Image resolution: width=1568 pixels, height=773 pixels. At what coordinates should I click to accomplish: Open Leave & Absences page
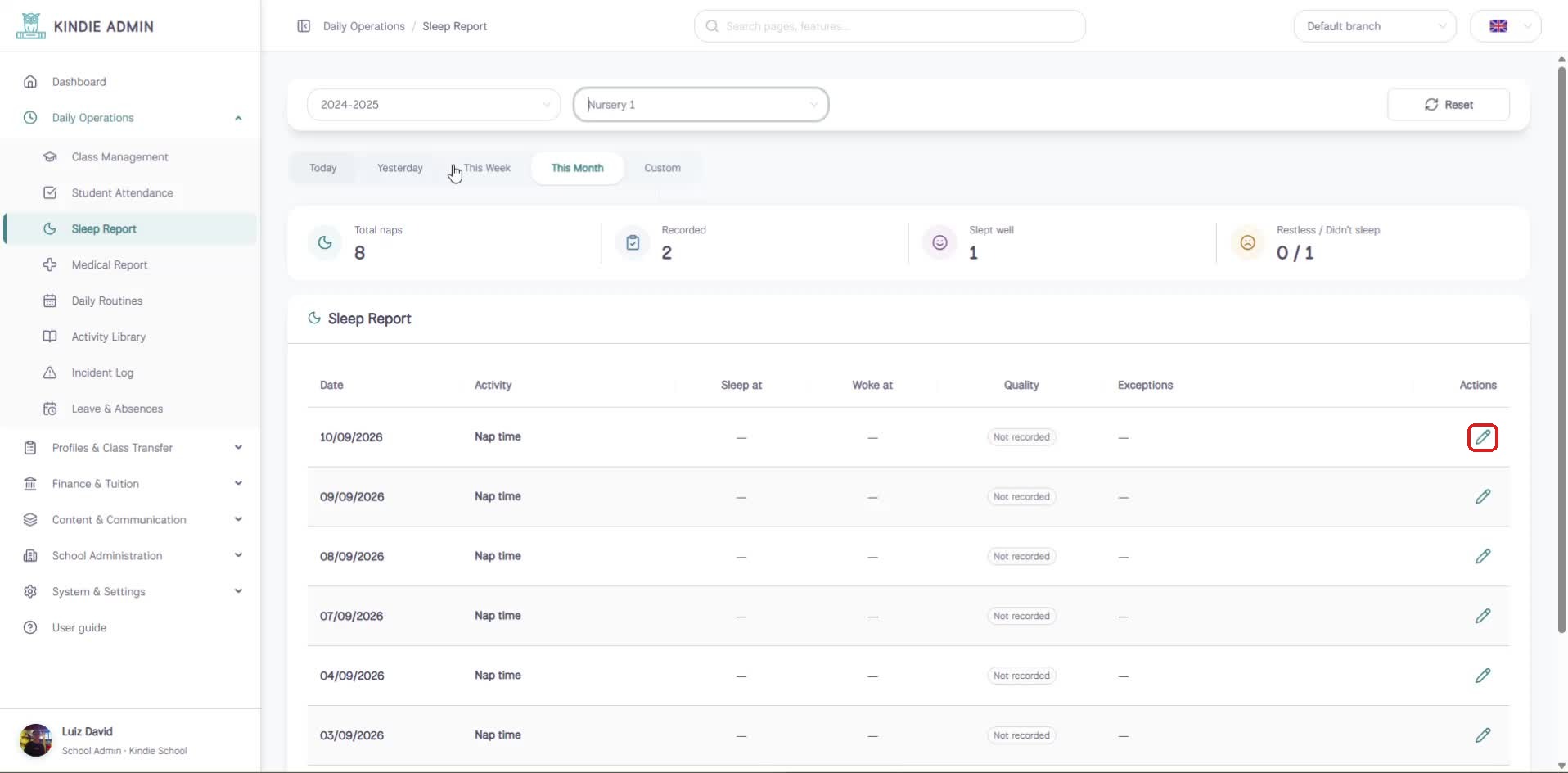[117, 409]
